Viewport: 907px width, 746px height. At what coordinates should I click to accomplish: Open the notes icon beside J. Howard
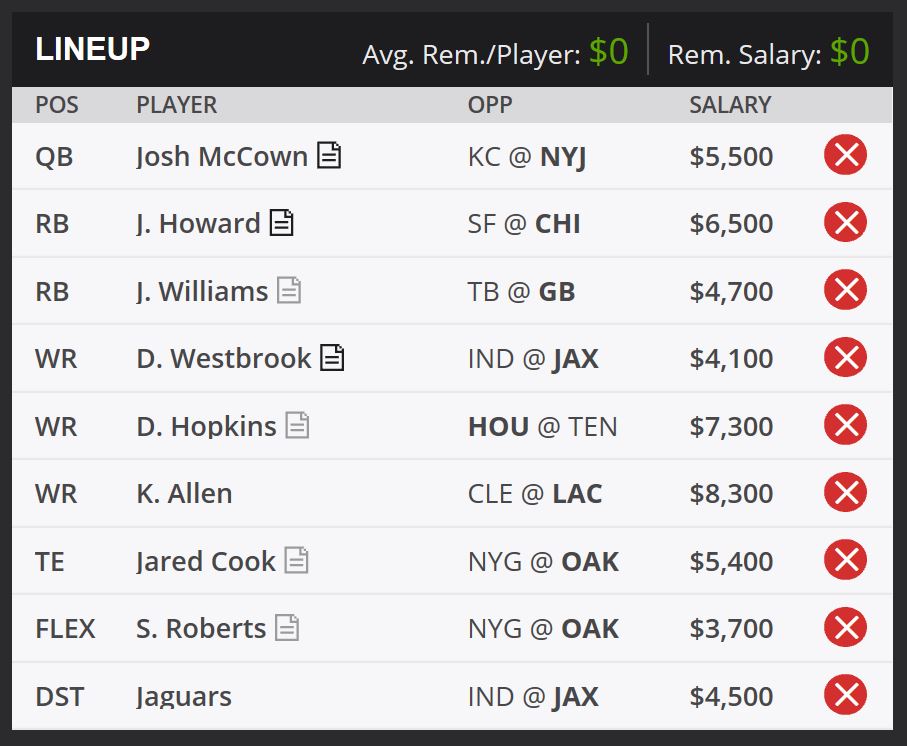[x=282, y=223]
